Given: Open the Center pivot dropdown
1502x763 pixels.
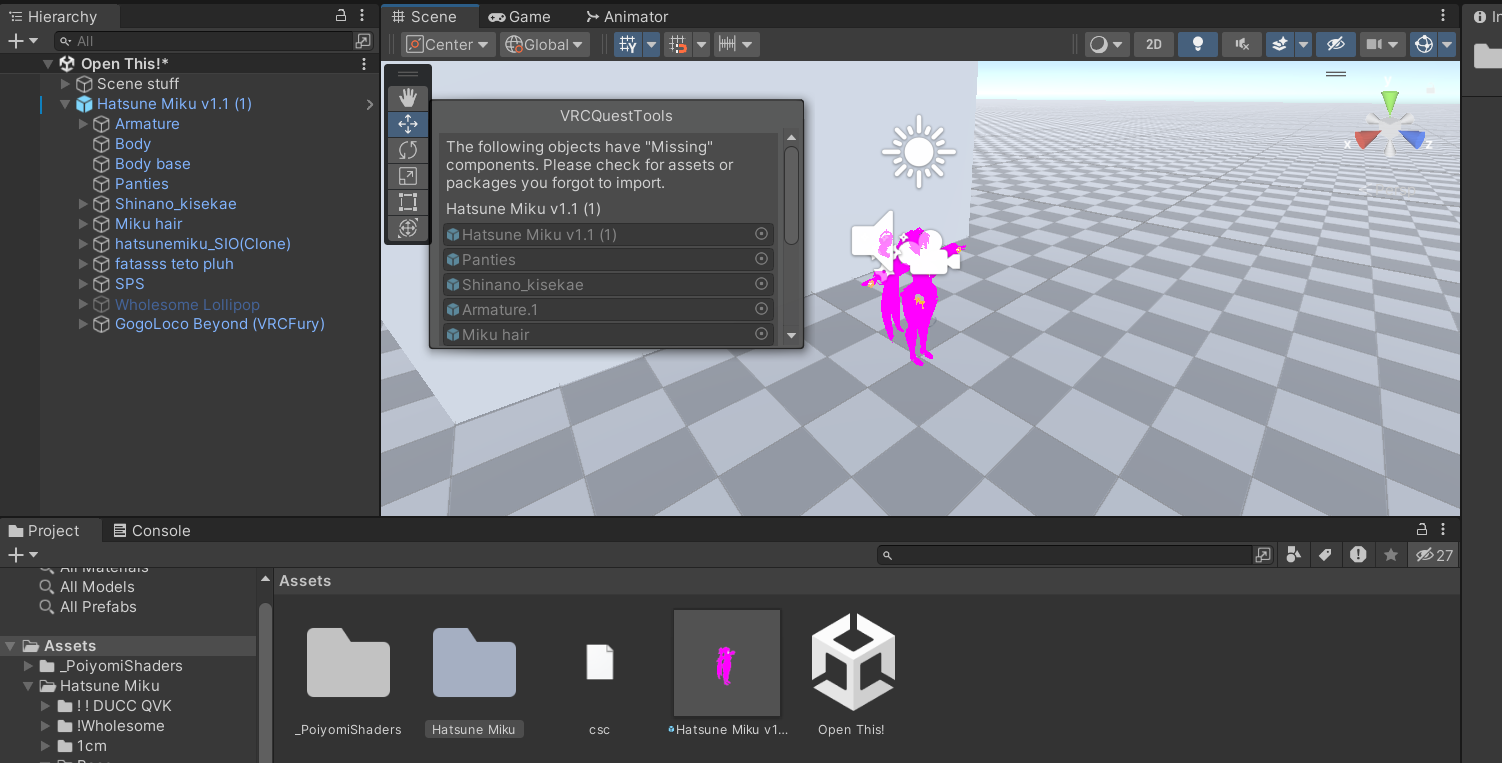Looking at the screenshot, I should point(449,44).
